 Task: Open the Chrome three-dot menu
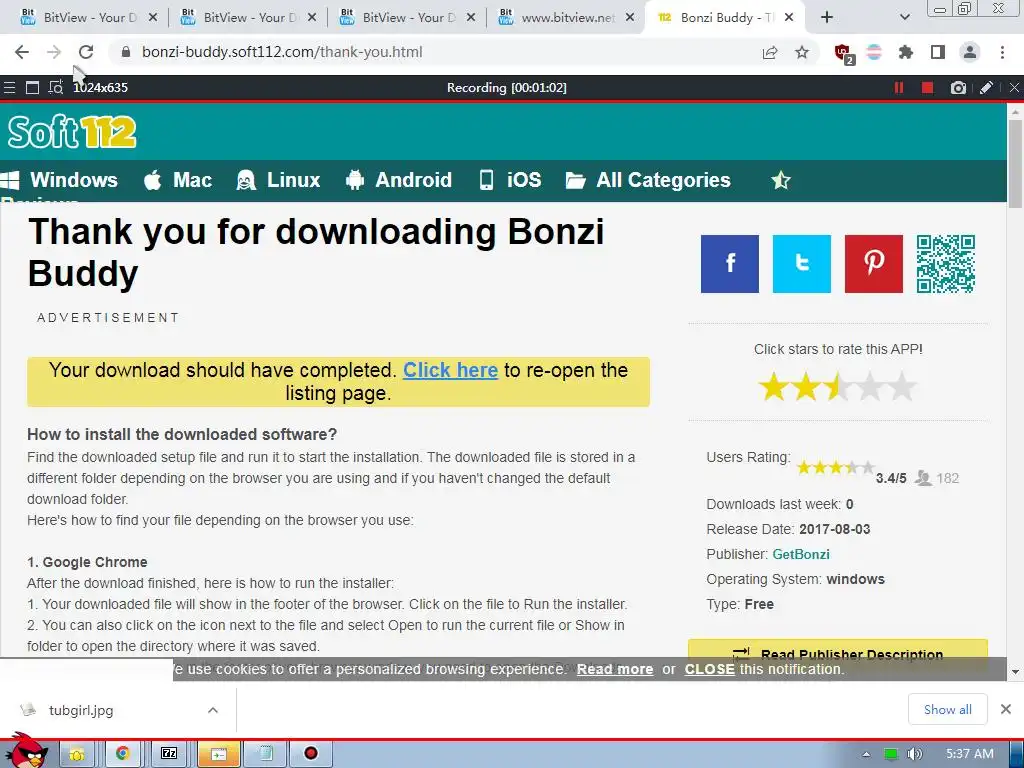1002,52
